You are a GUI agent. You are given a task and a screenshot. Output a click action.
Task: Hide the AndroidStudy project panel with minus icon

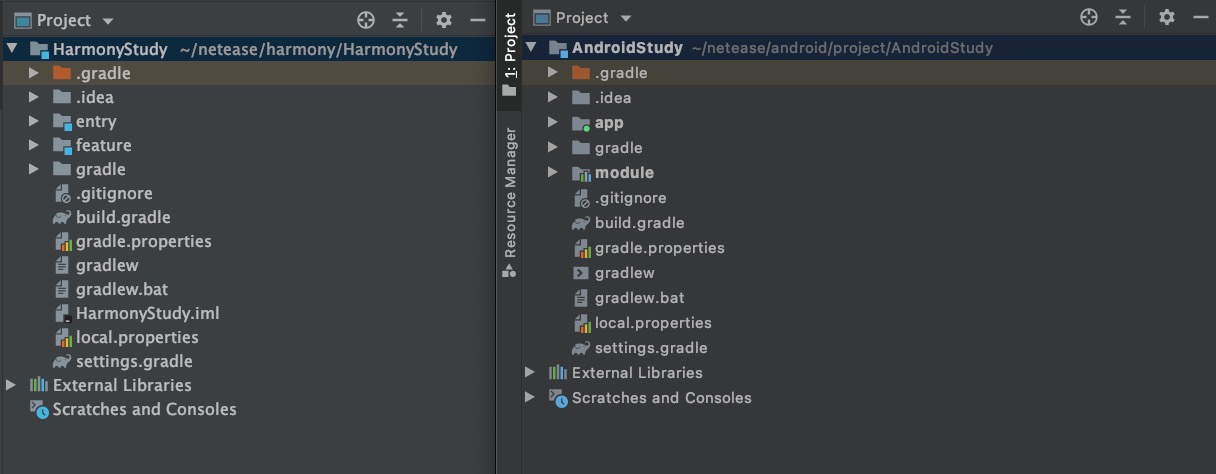1200,17
